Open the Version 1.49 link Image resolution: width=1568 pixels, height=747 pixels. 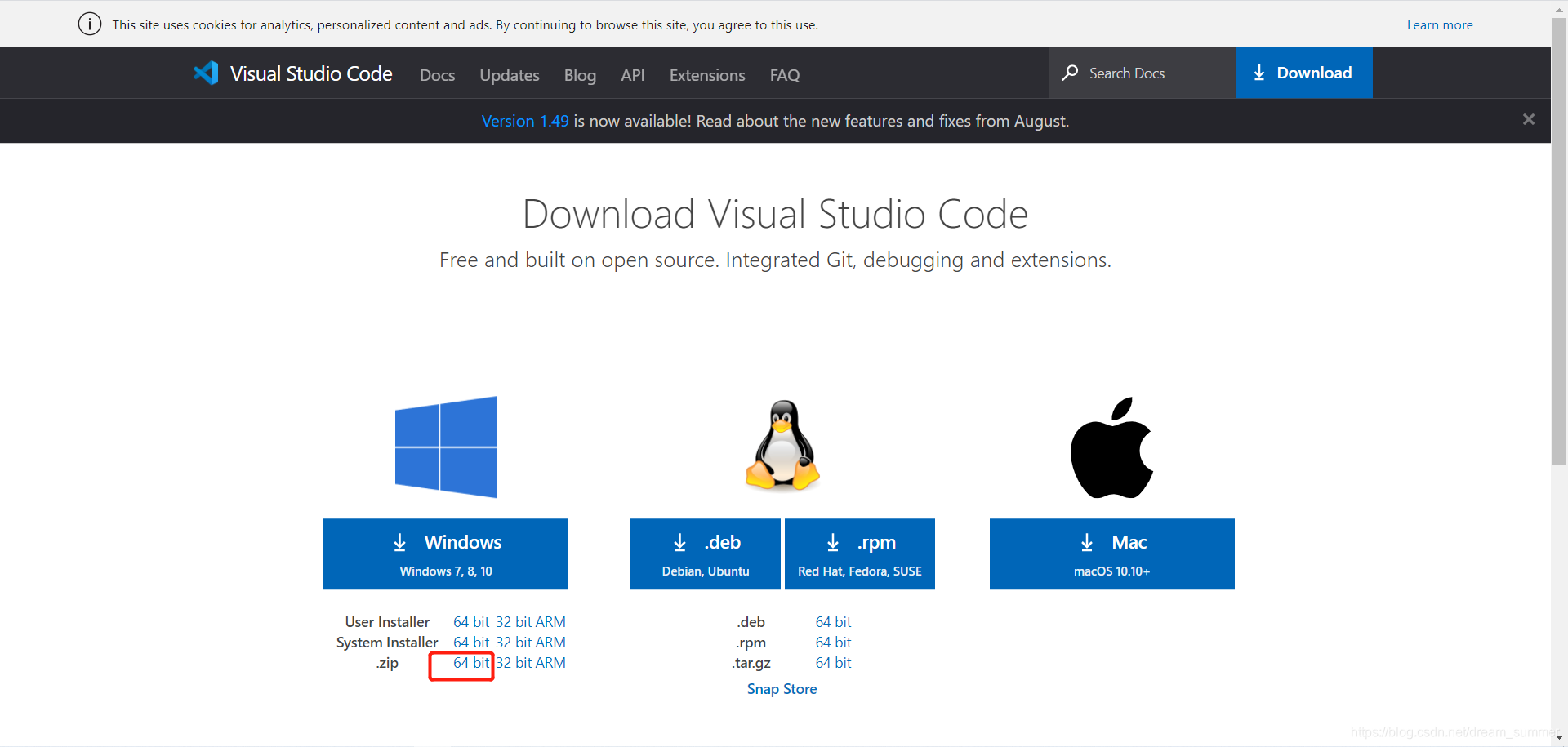tap(525, 121)
